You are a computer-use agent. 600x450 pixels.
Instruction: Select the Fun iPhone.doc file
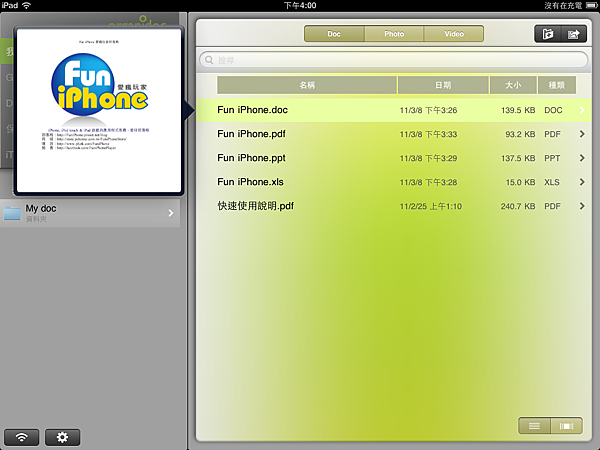pos(394,110)
